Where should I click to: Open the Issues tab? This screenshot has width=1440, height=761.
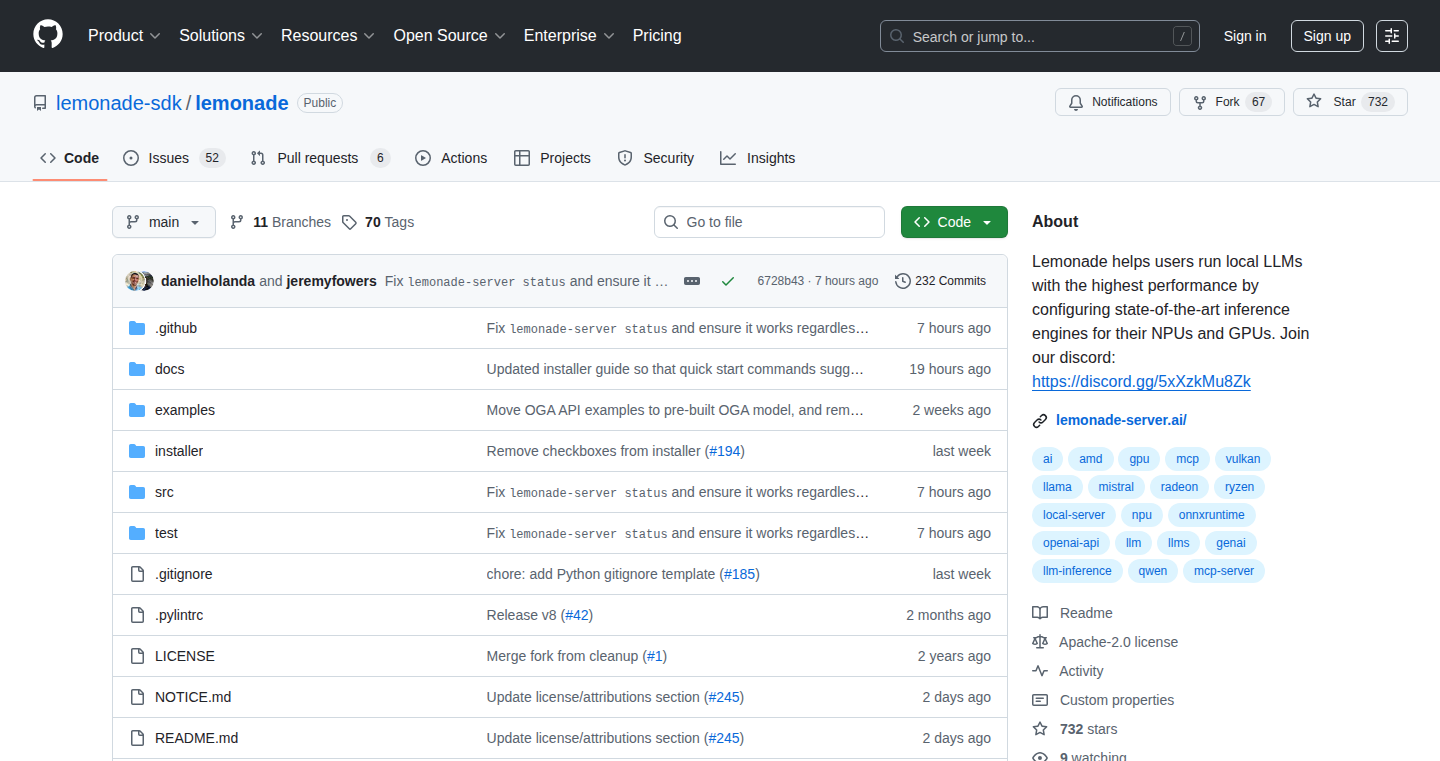pyautogui.click(x=174, y=158)
